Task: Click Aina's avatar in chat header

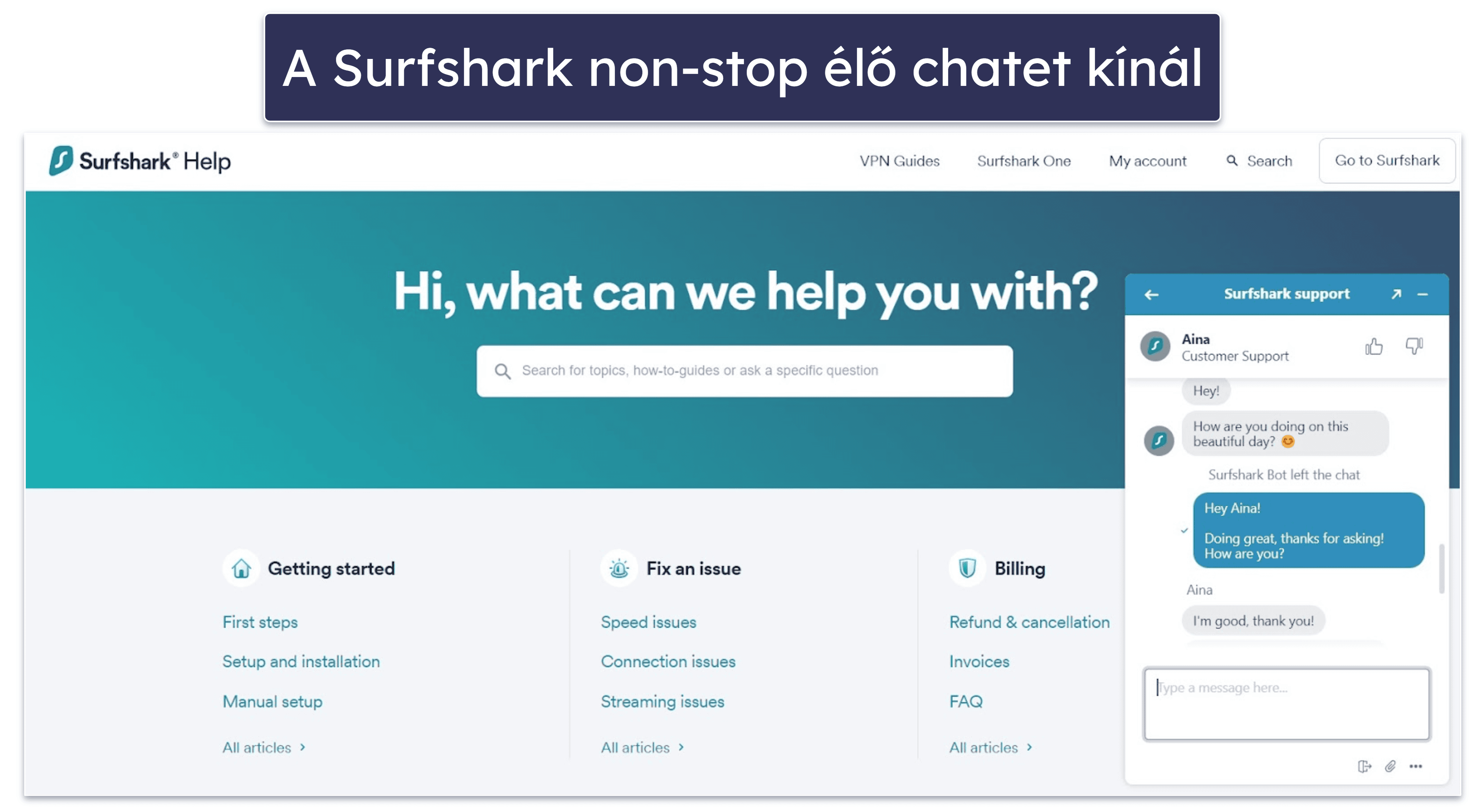Action: pyautogui.click(x=1155, y=346)
